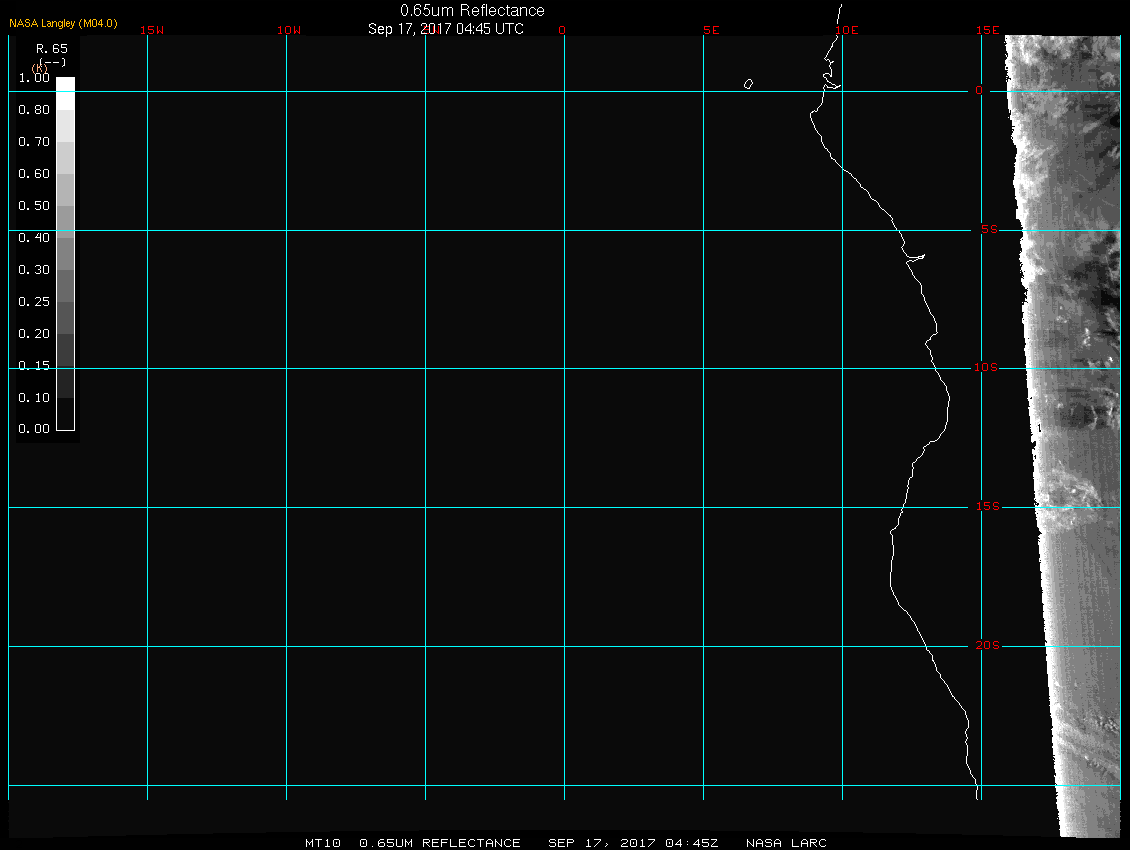Click the 'R.65' colorbar heading
Screen dimensions: 1130x850
52,48
